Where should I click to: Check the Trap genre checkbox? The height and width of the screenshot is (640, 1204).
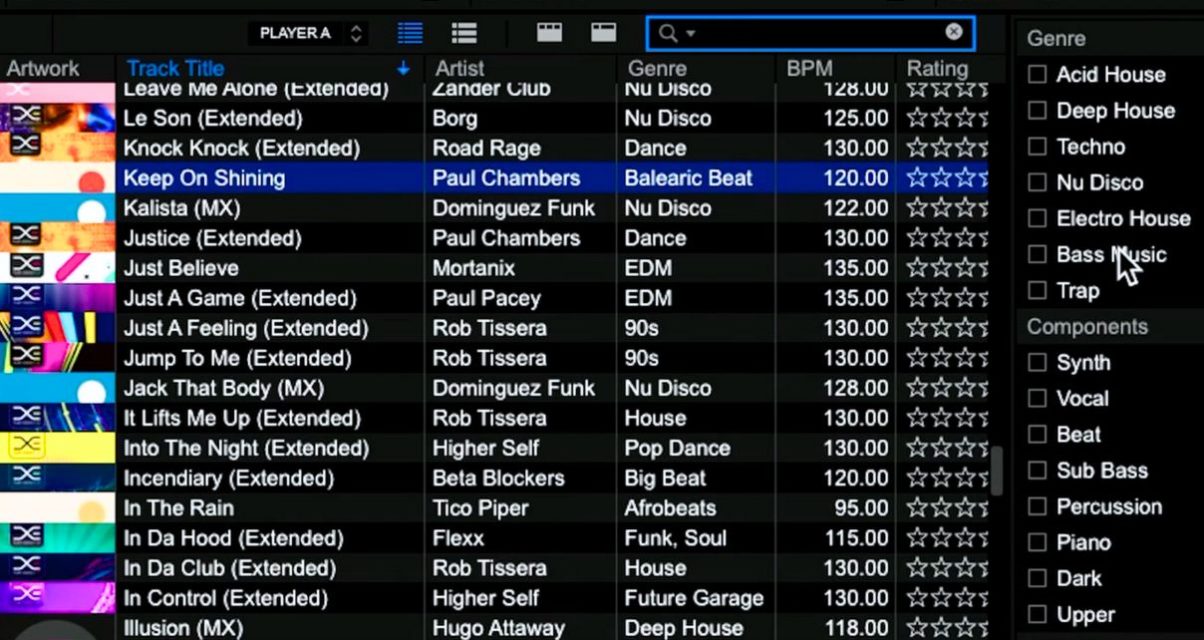[1036, 290]
